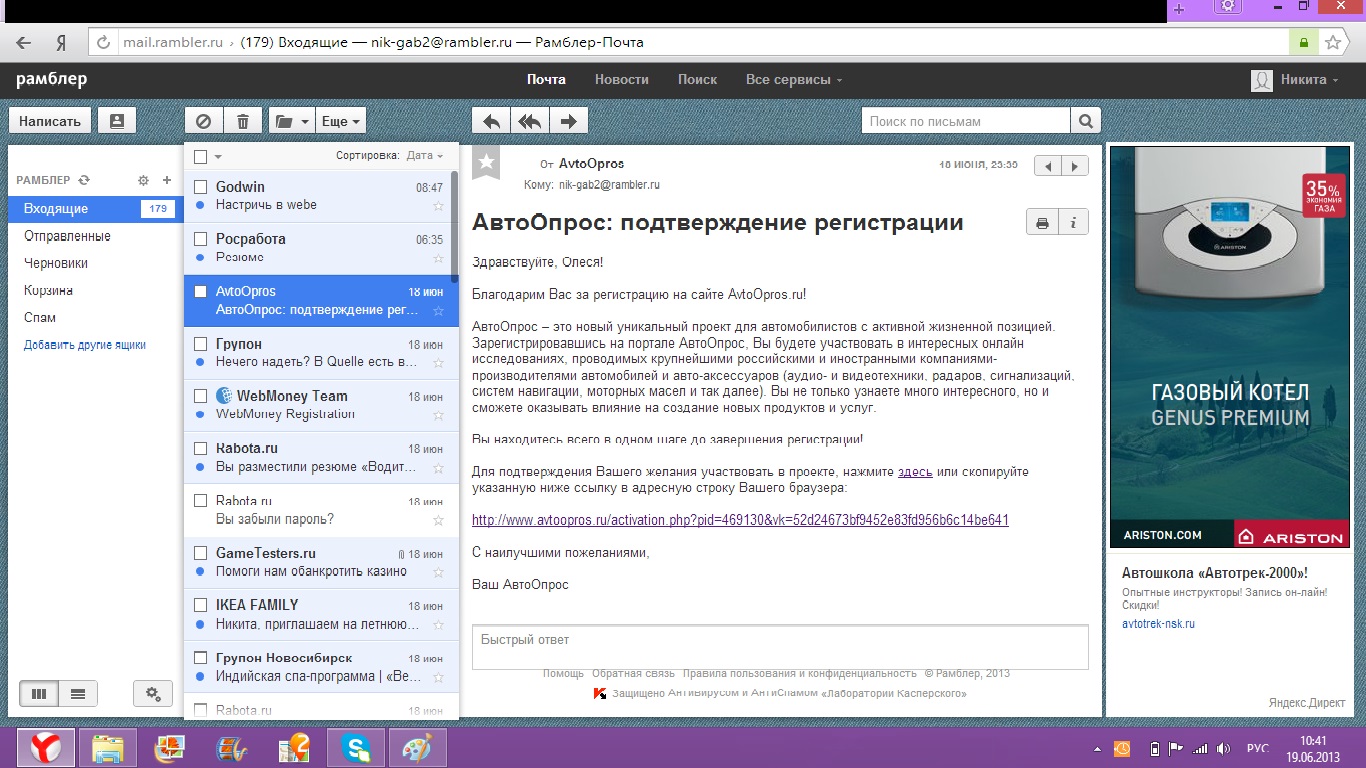1366x768 pixels.
Task: Click into the Быстрый ответ field
Action: [779, 647]
